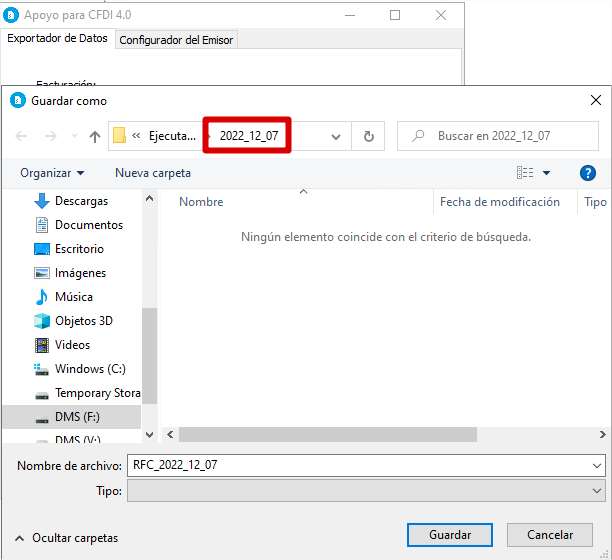The width and height of the screenshot is (612, 560).
Task: Open the view options dropdown arrow
Action: pos(546,173)
